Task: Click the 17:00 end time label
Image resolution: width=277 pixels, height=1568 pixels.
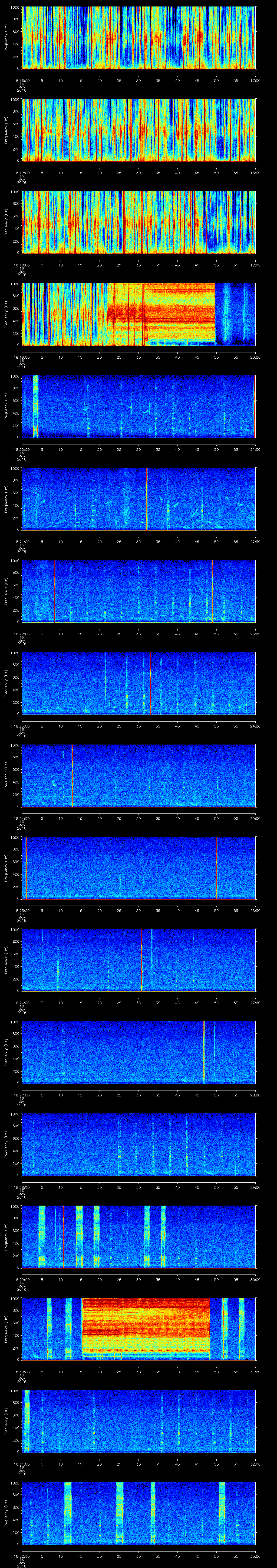Action: click(x=256, y=80)
